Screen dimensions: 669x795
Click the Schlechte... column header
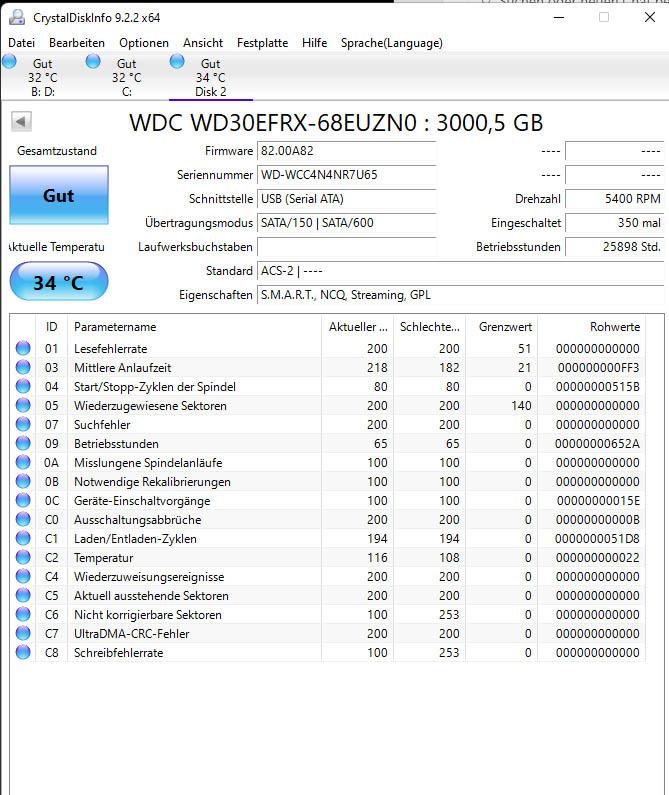click(x=429, y=327)
